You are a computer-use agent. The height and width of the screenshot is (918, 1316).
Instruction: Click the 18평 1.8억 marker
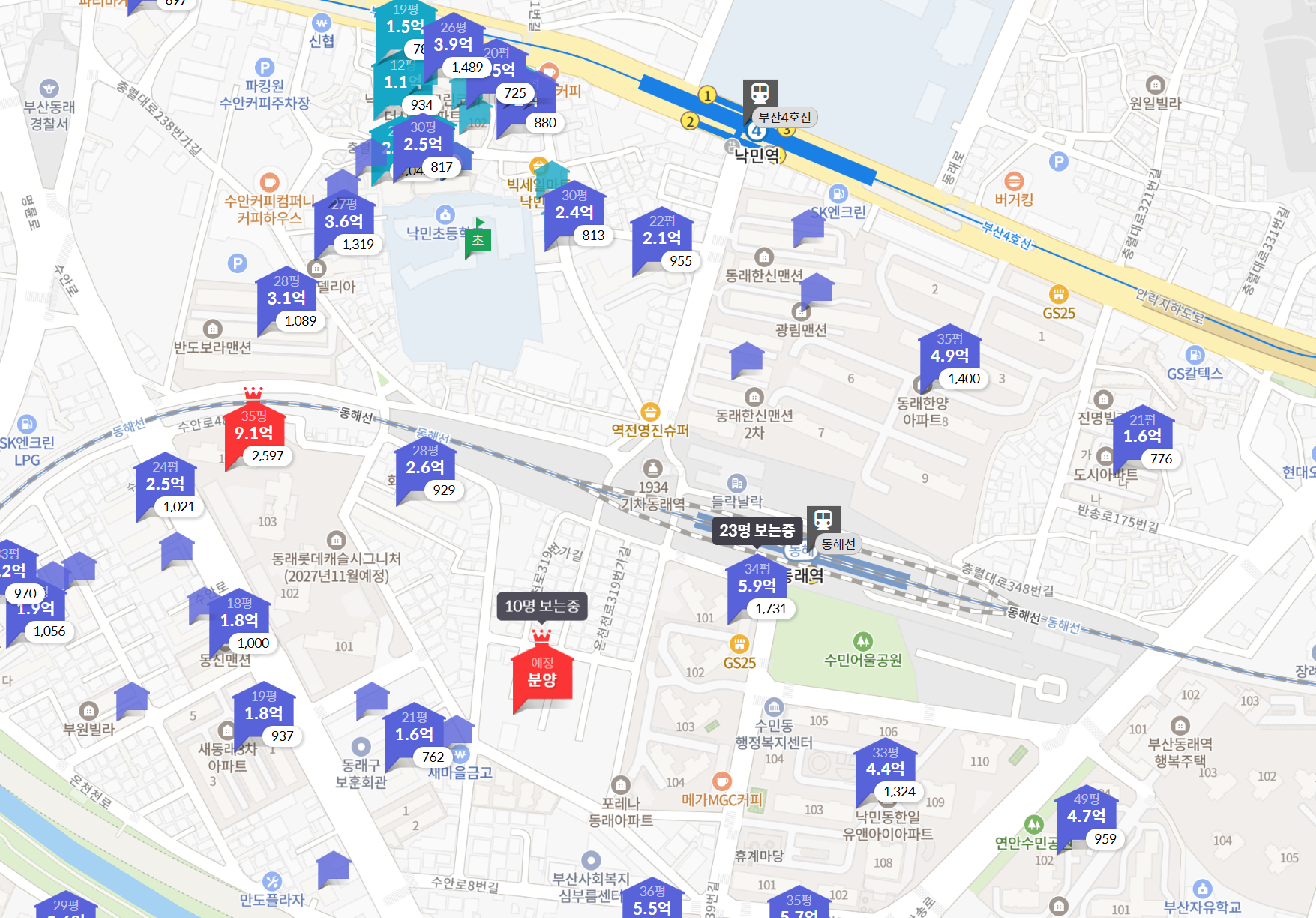pyautogui.click(x=240, y=620)
